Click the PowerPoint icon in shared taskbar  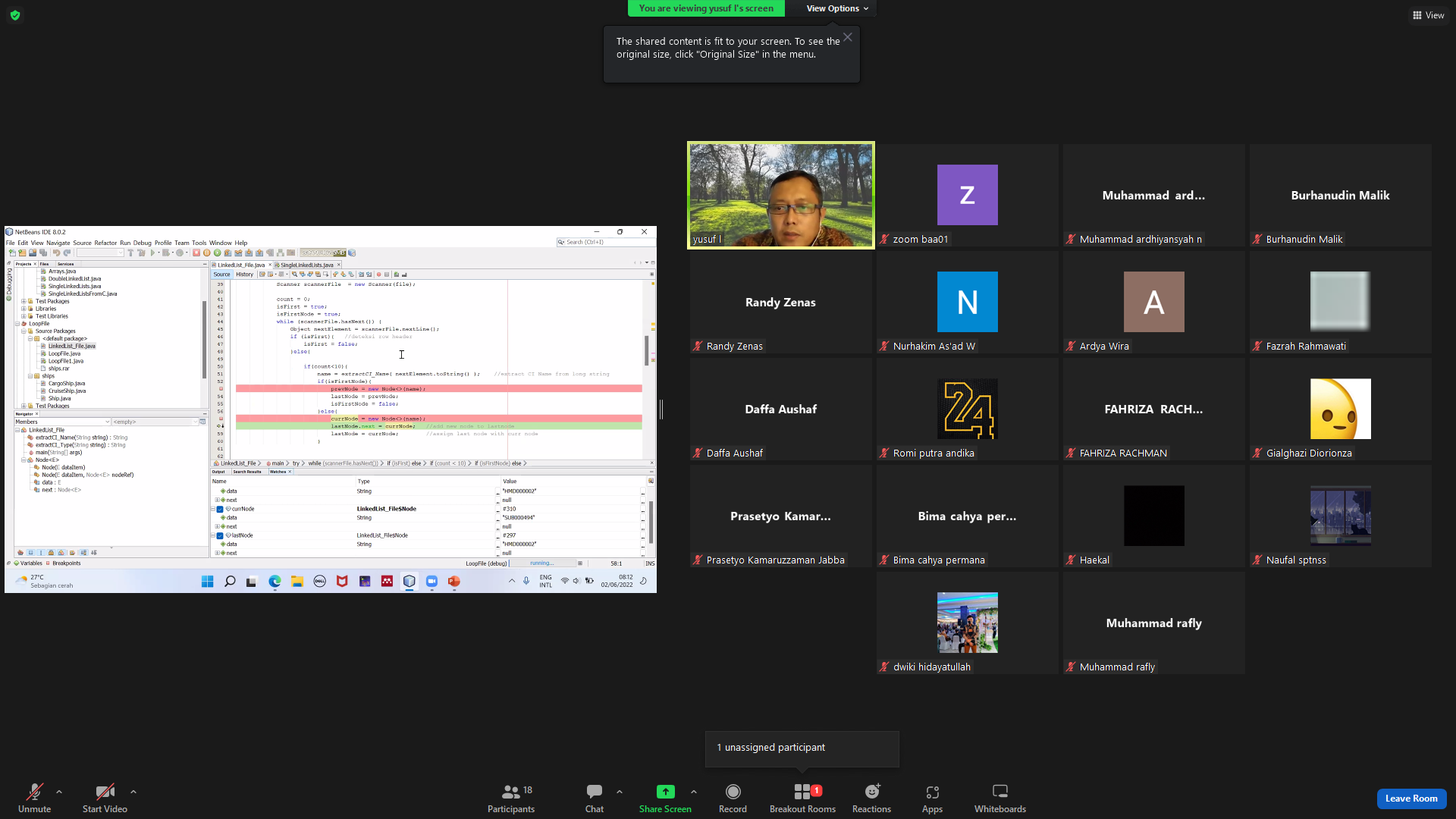pyautogui.click(x=454, y=582)
